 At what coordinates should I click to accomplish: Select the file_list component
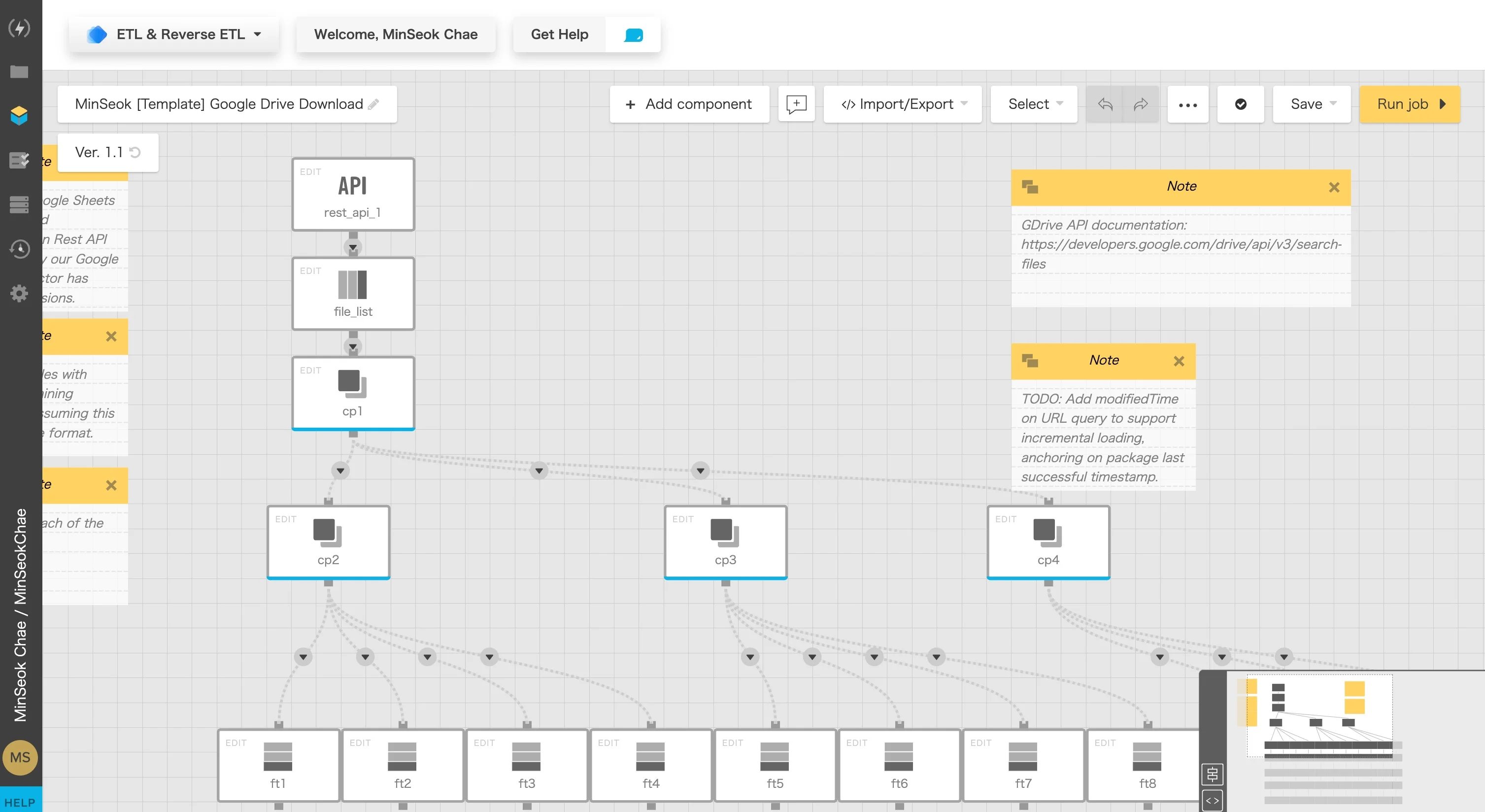point(353,294)
